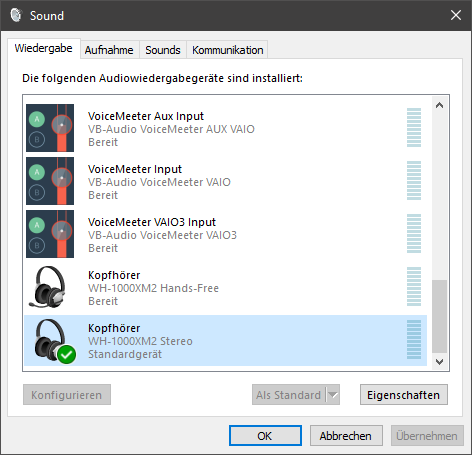The height and width of the screenshot is (455, 472).
Task: Click the text 'WH-1000XM2 Hands-Free'
Action: pyautogui.click(x=153, y=288)
